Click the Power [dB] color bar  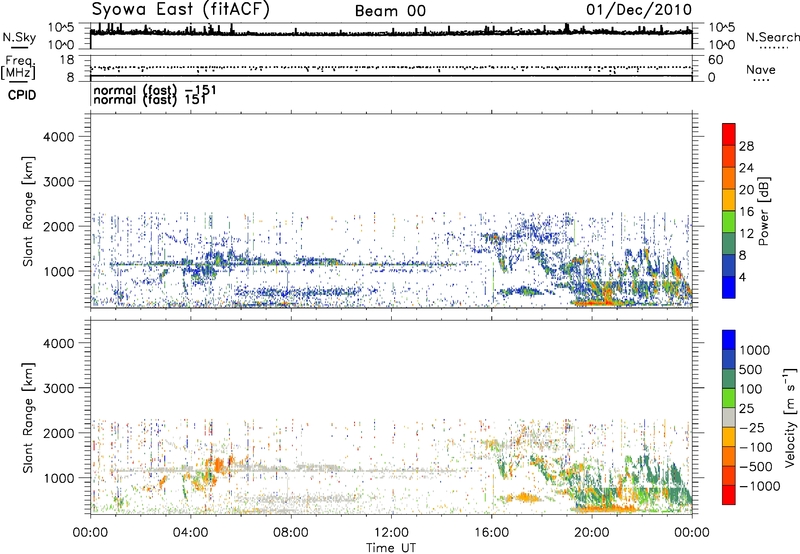(729, 211)
